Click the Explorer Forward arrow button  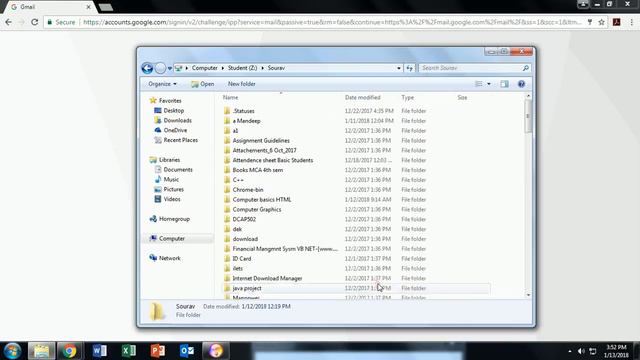click(x=160, y=68)
